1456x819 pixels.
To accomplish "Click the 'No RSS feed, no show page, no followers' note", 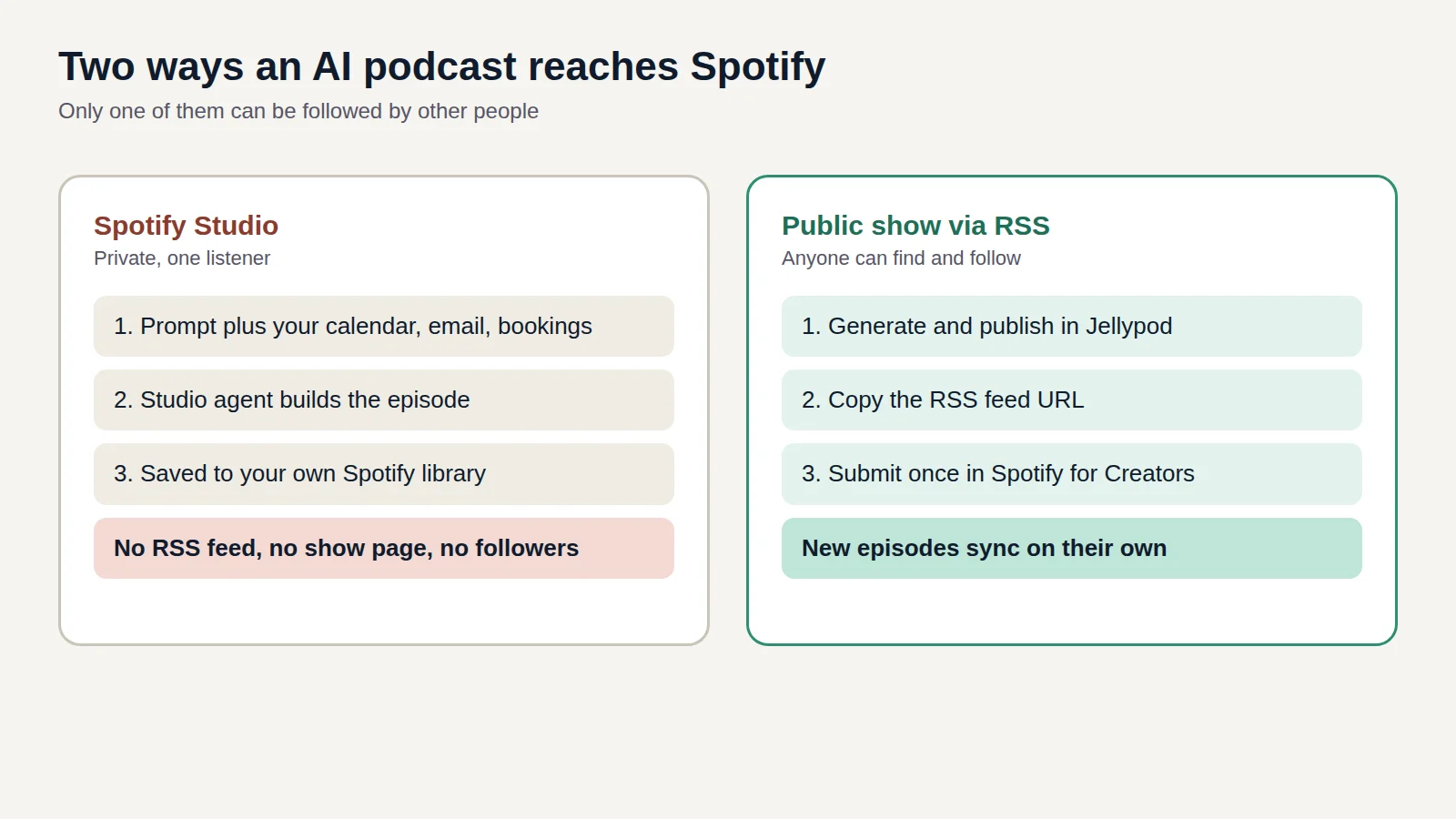I will (x=384, y=548).
